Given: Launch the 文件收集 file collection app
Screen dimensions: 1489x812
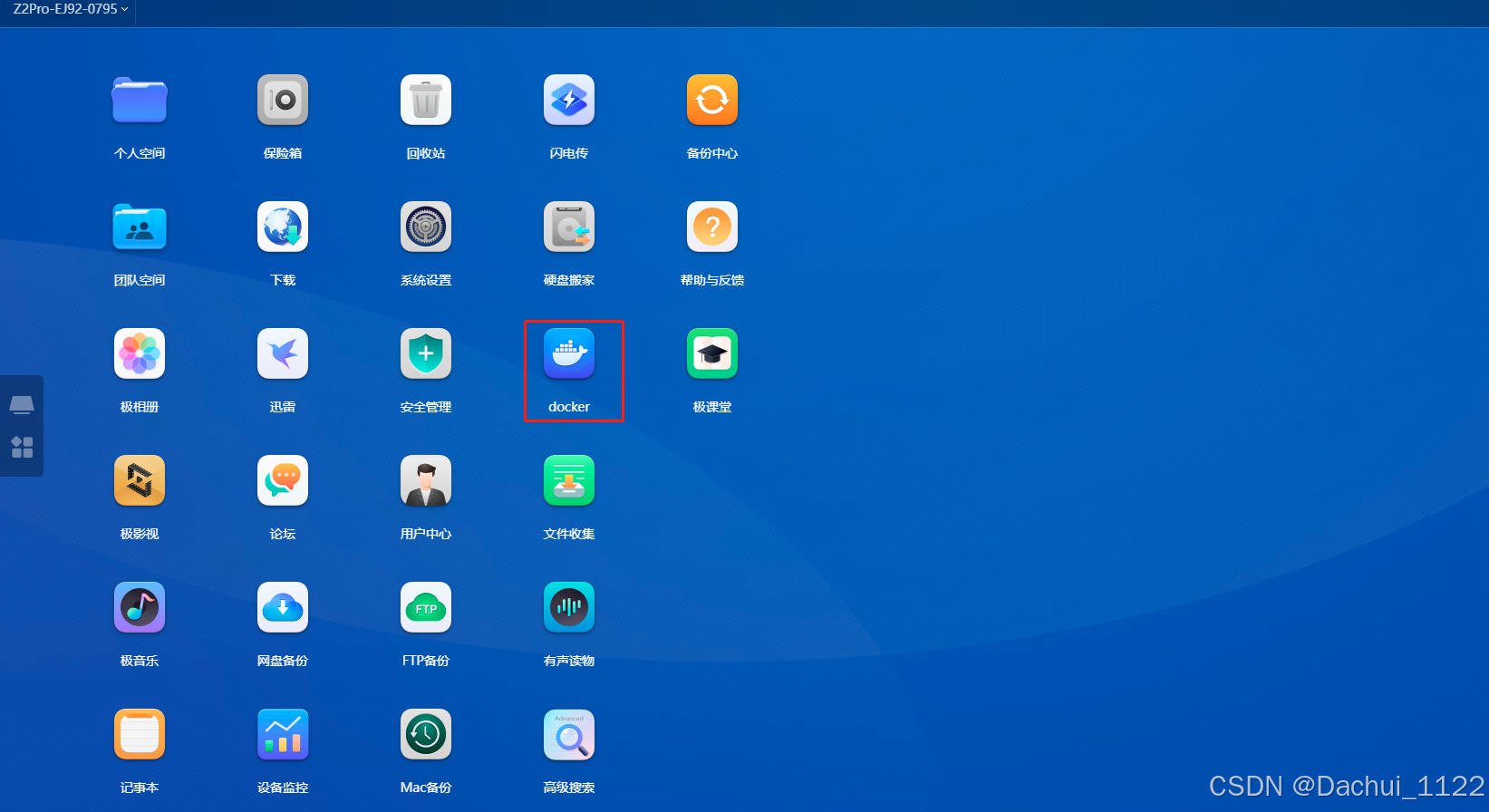Looking at the screenshot, I should tap(569, 480).
